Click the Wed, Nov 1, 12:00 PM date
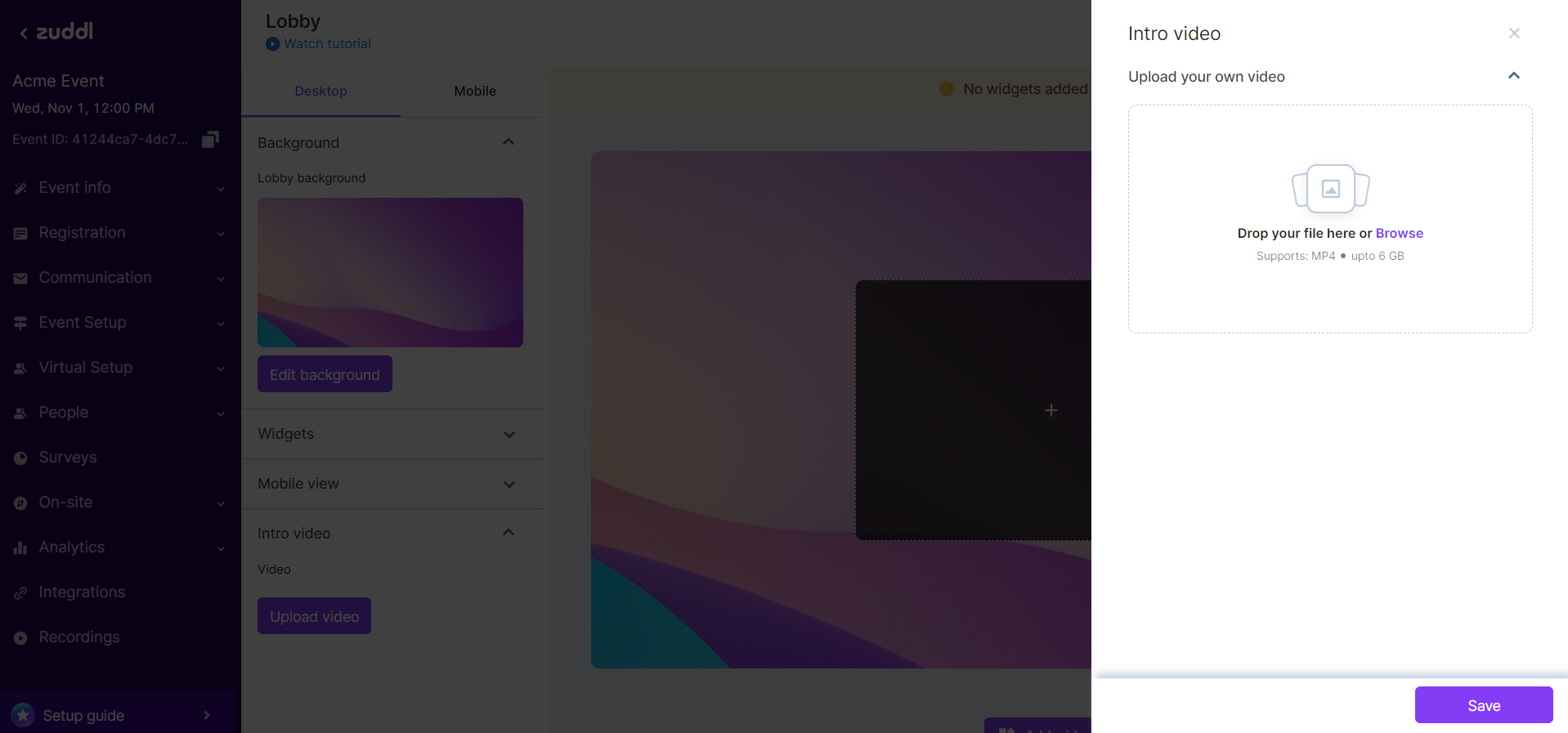This screenshot has width=1568, height=733. point(83,108)
